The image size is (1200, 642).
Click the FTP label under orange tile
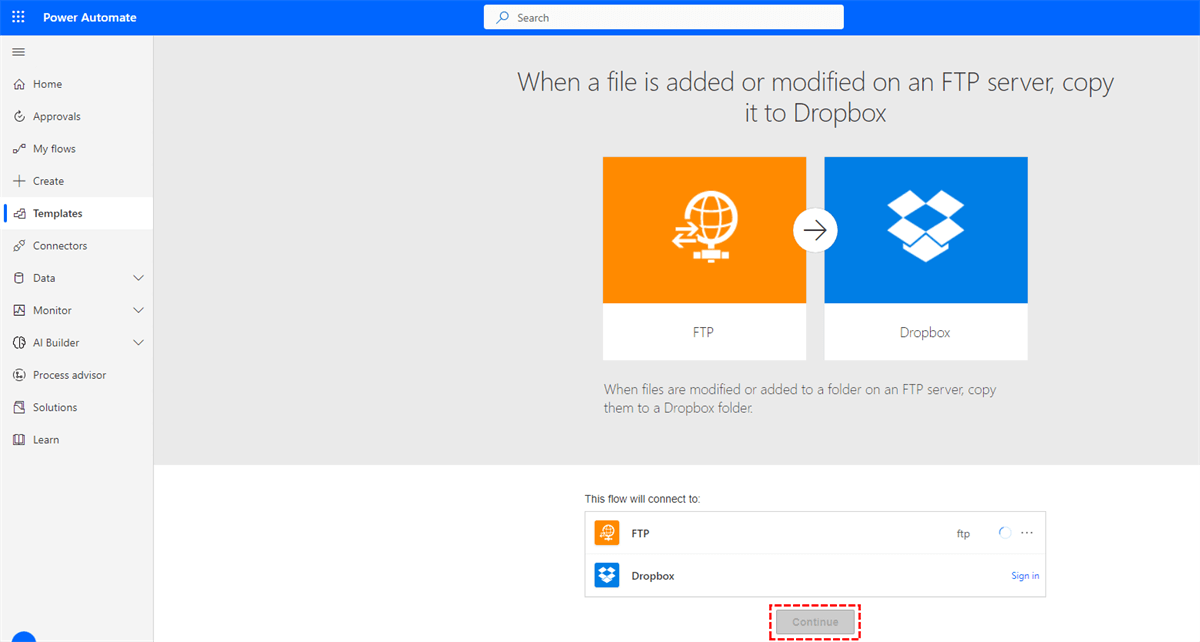704,332
